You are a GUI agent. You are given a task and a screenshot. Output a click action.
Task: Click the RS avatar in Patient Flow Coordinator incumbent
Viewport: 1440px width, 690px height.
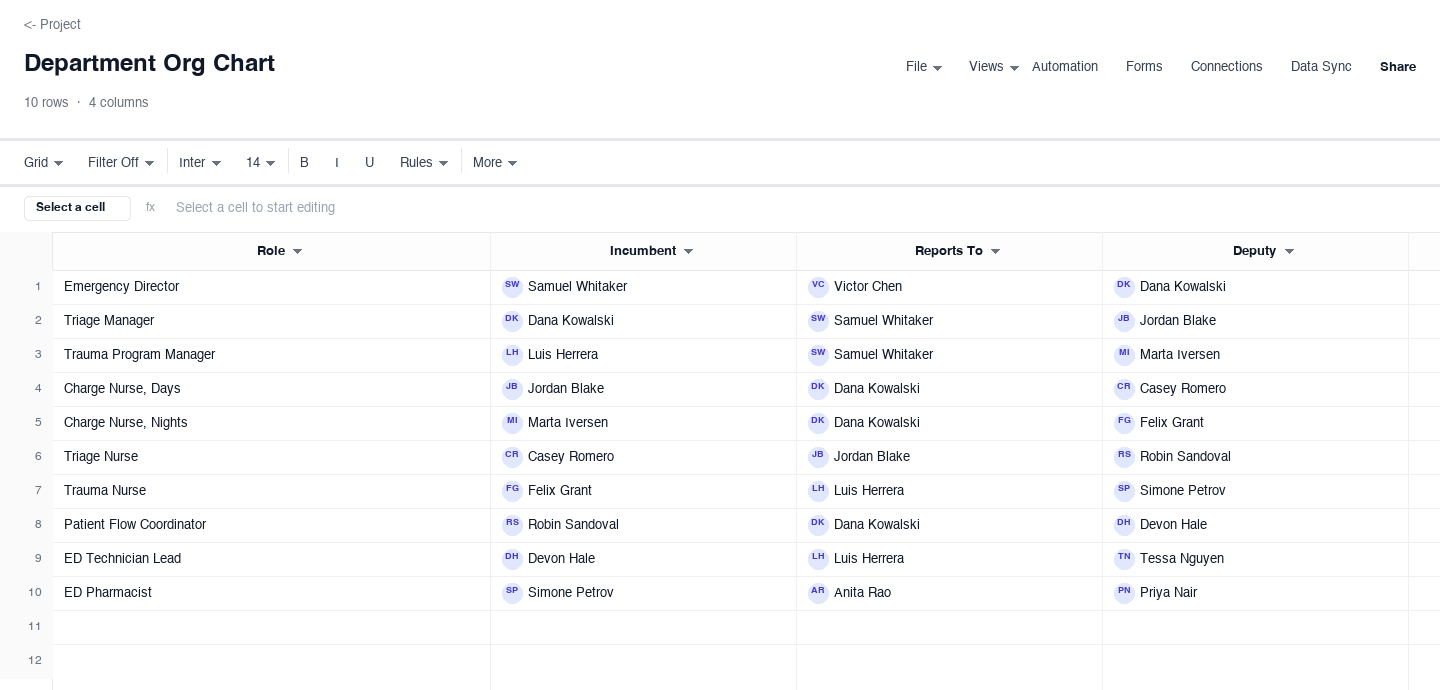click(512, 525)
